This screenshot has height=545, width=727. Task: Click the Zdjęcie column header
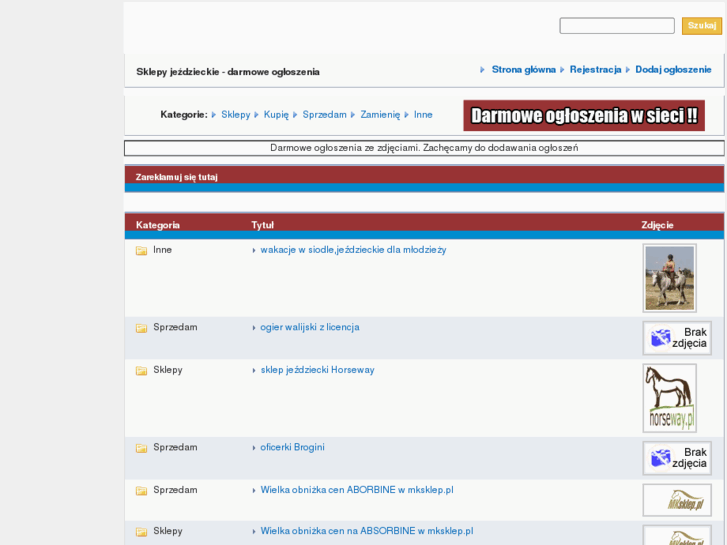click(657, 225)
